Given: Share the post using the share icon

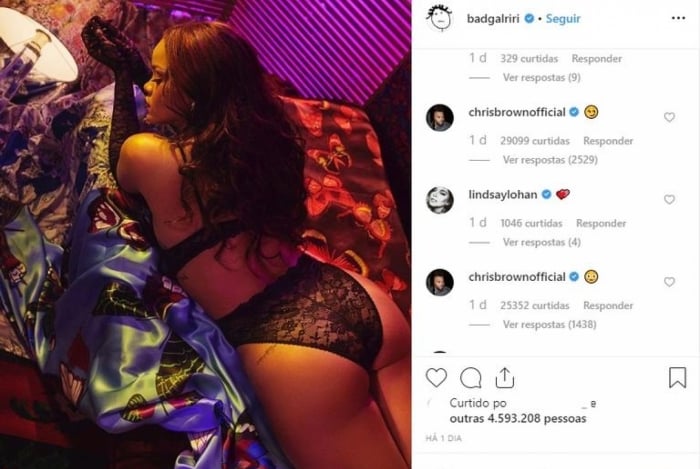Looking at the screenshot, I should tap(504, 378).
